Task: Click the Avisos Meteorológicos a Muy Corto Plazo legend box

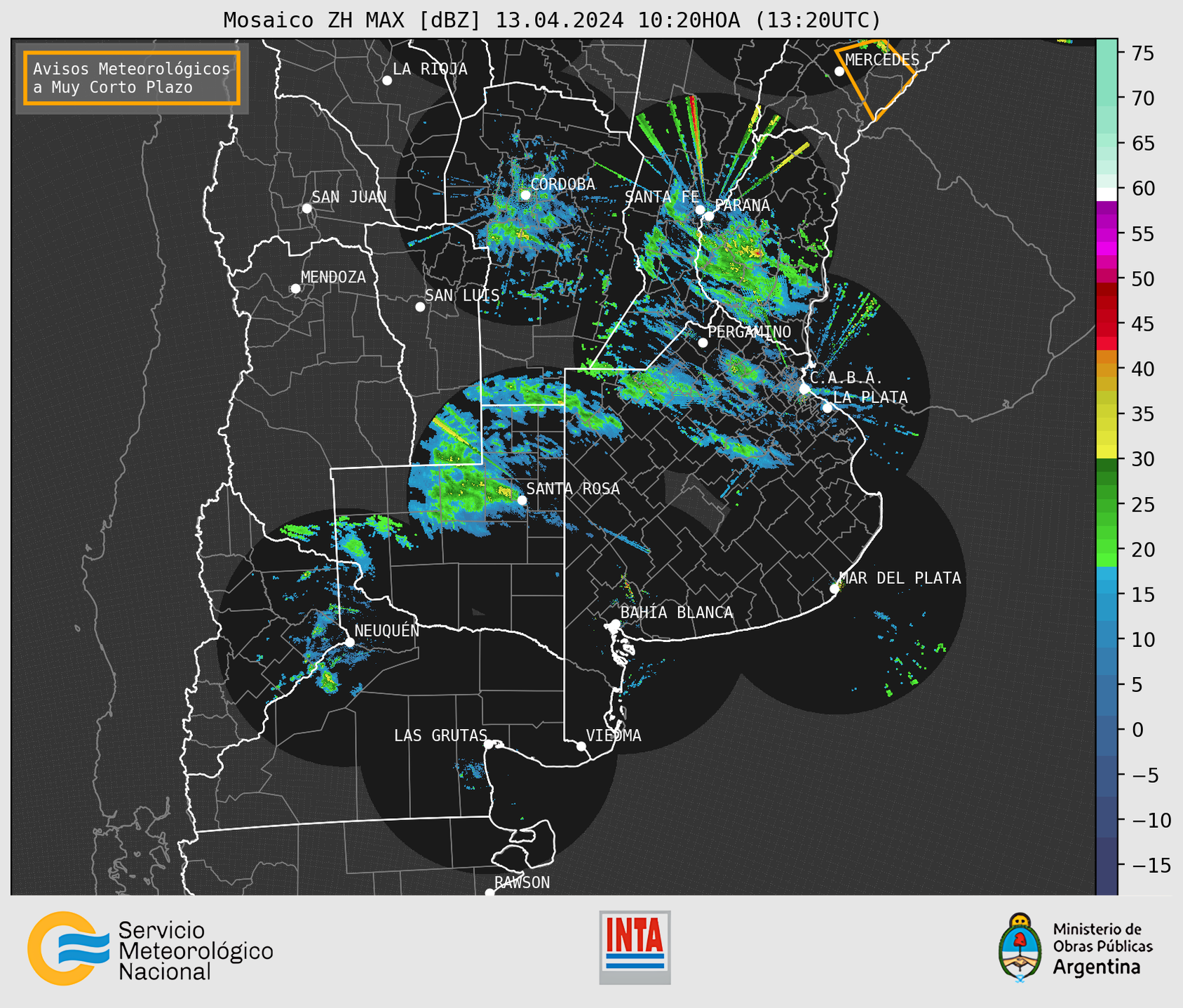Action: 132,78
